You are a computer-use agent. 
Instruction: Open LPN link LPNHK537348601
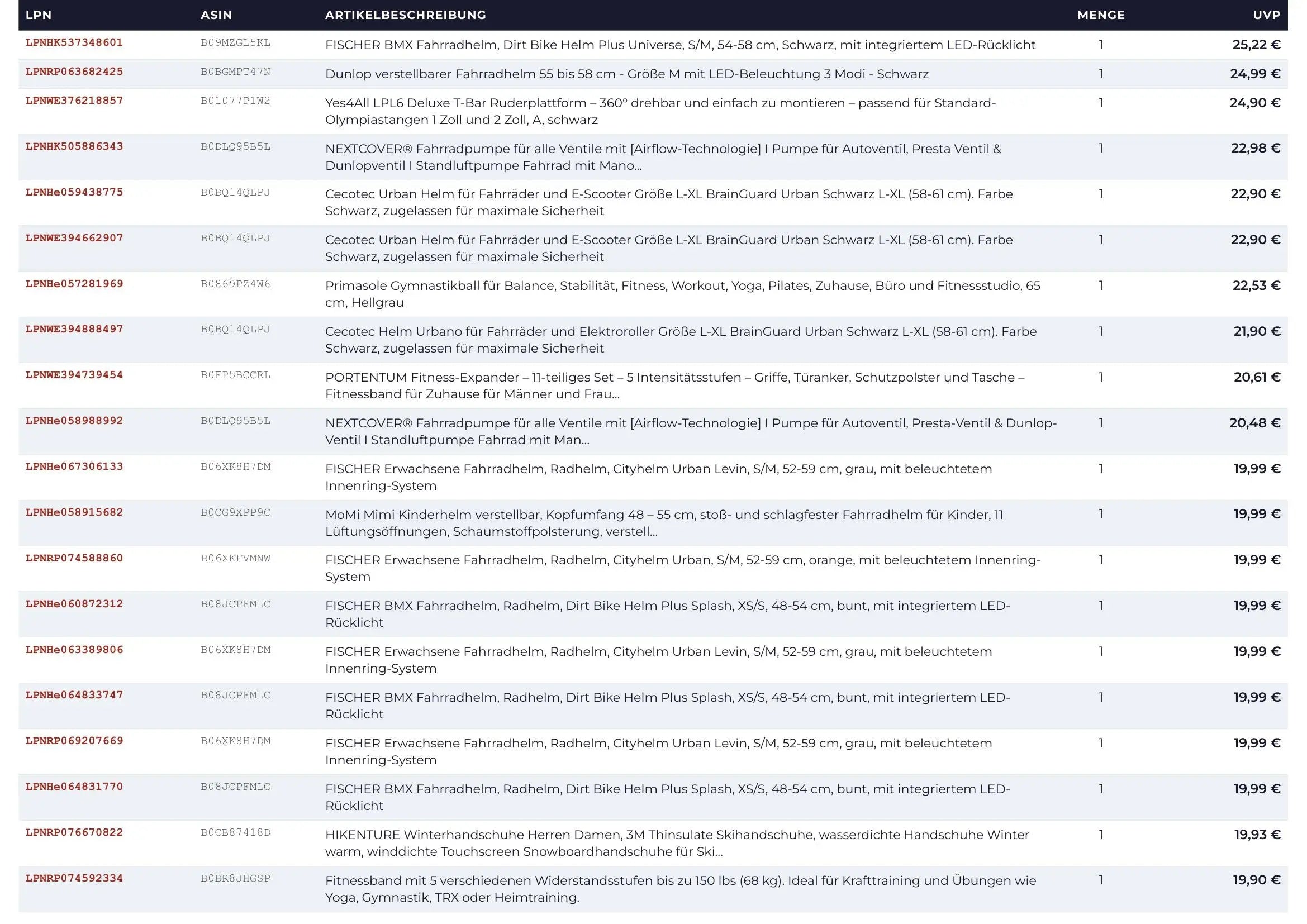[74, 42]
